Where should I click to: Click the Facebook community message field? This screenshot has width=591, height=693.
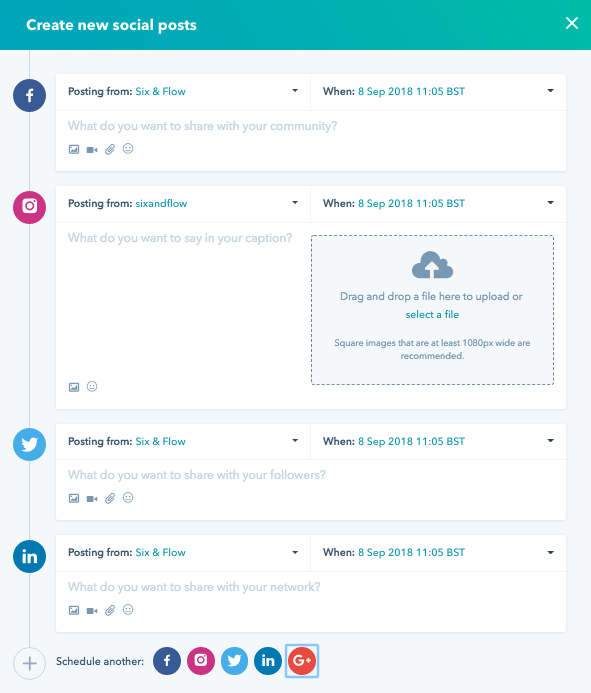pos(311,126)
